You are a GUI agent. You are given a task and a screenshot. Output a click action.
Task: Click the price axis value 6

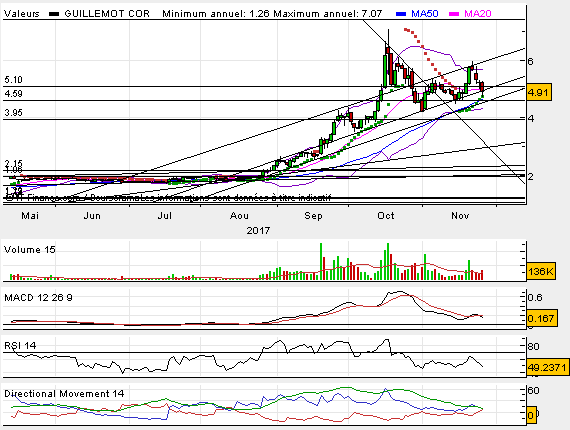tap(531, 61)
